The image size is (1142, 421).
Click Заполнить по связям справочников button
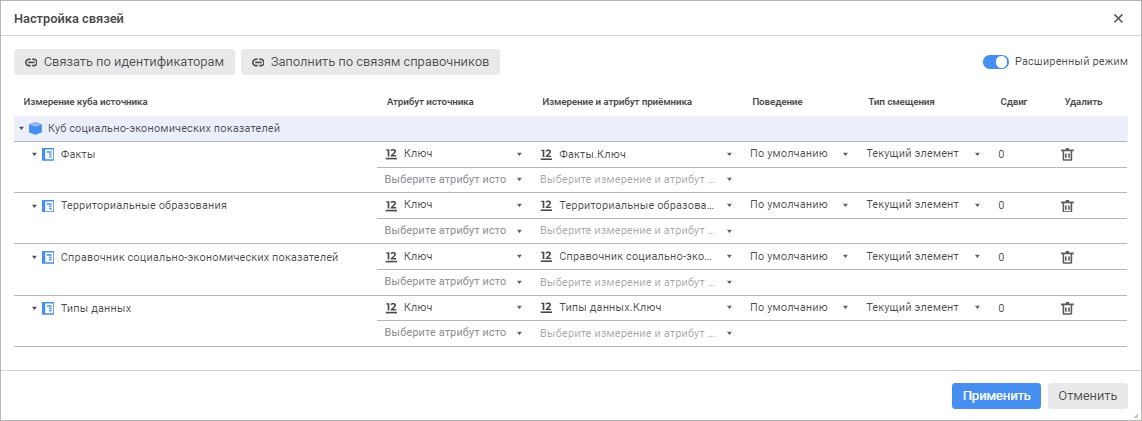[x=370, y=62]
